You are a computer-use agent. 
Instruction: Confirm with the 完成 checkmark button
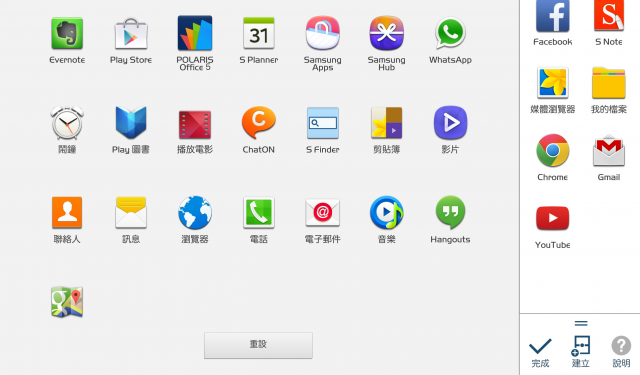tap(540, 352)
